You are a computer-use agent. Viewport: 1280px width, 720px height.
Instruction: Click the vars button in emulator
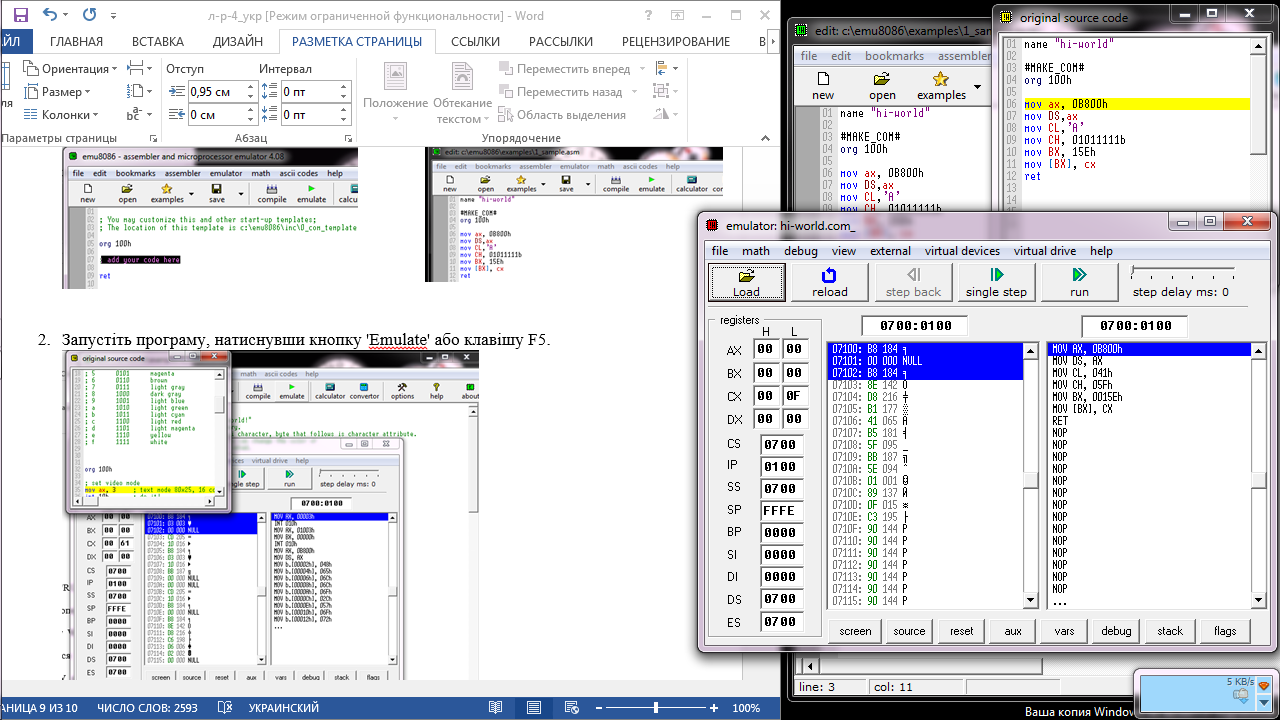pyautogui.click(x=1064, y=631)
